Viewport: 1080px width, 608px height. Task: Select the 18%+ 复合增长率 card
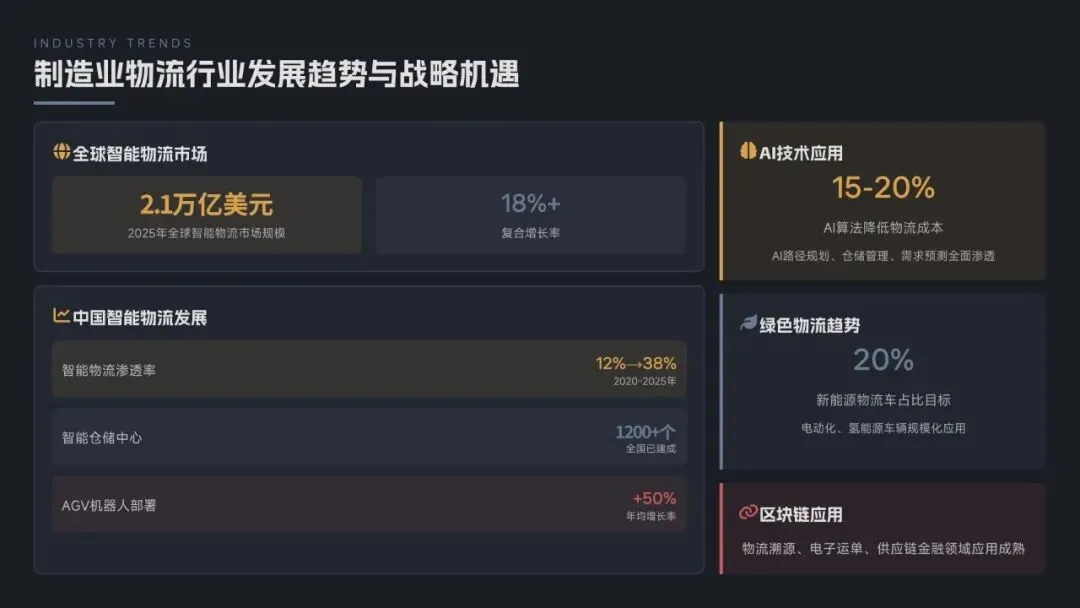[x=530, y=215]
